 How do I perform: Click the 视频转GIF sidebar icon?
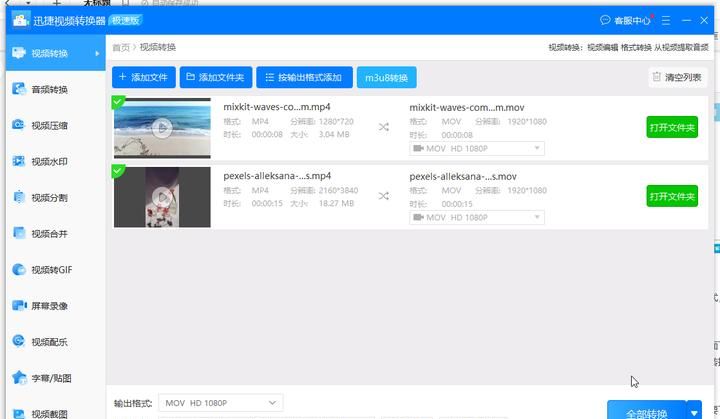[19, 269]
